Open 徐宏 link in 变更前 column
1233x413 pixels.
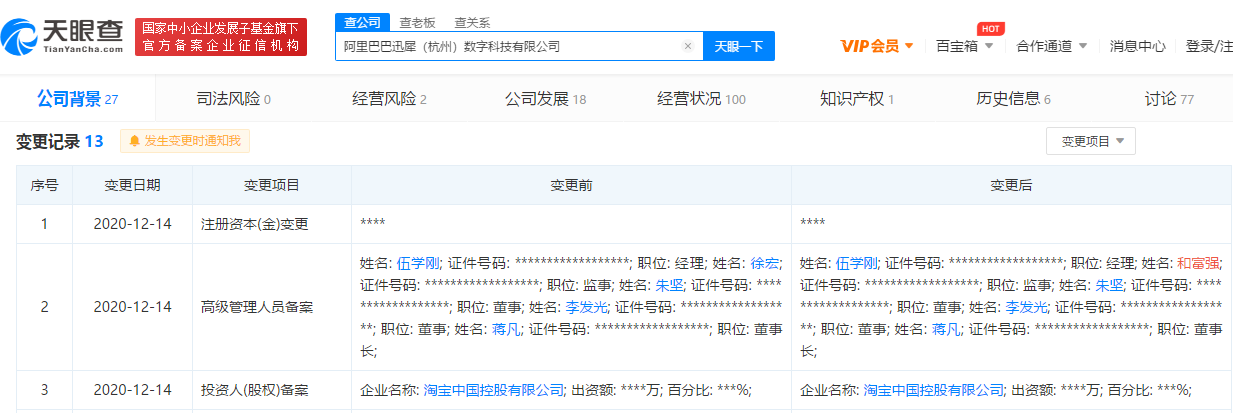pos(765,264)
